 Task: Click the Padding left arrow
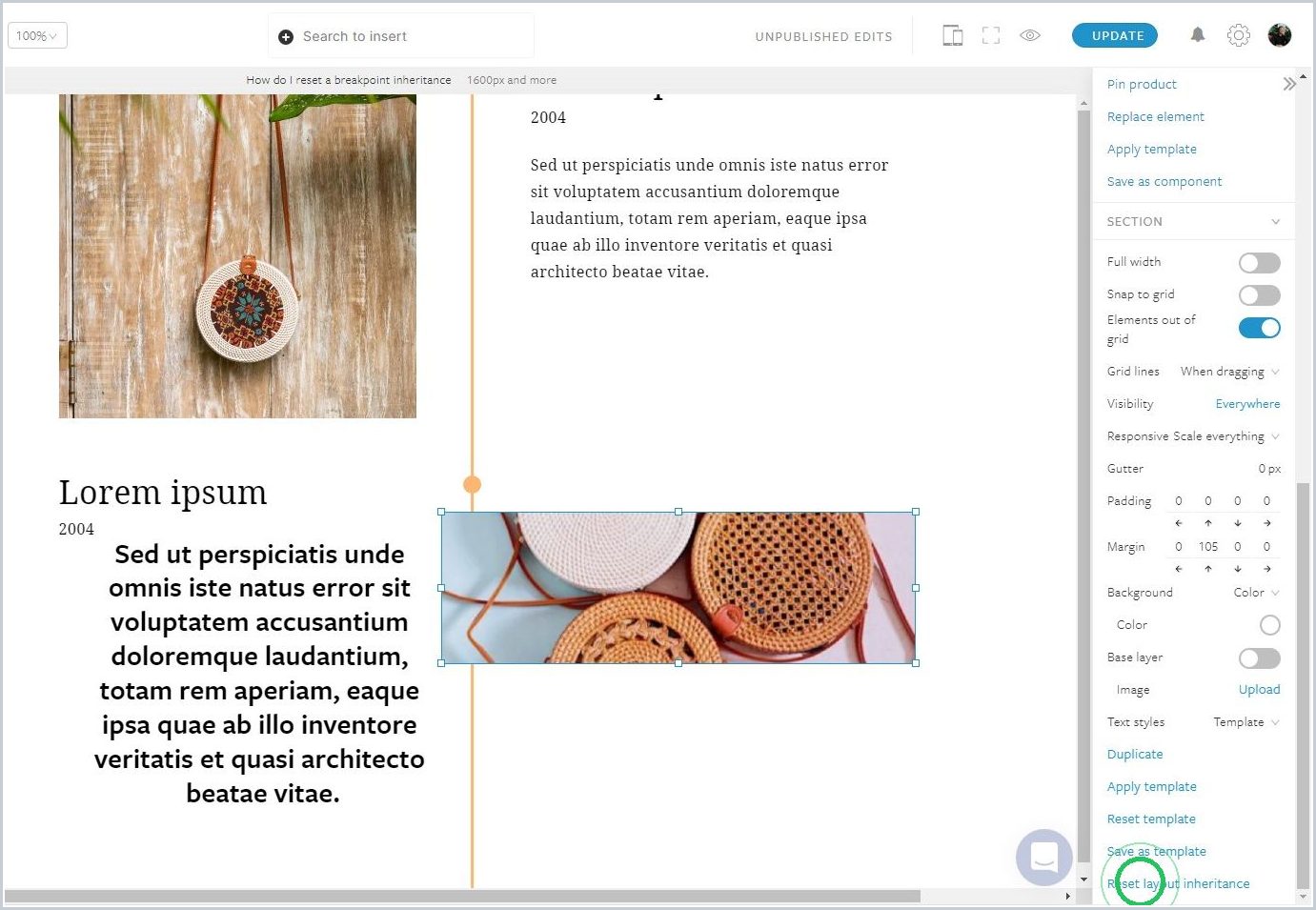pos(1179,523)
